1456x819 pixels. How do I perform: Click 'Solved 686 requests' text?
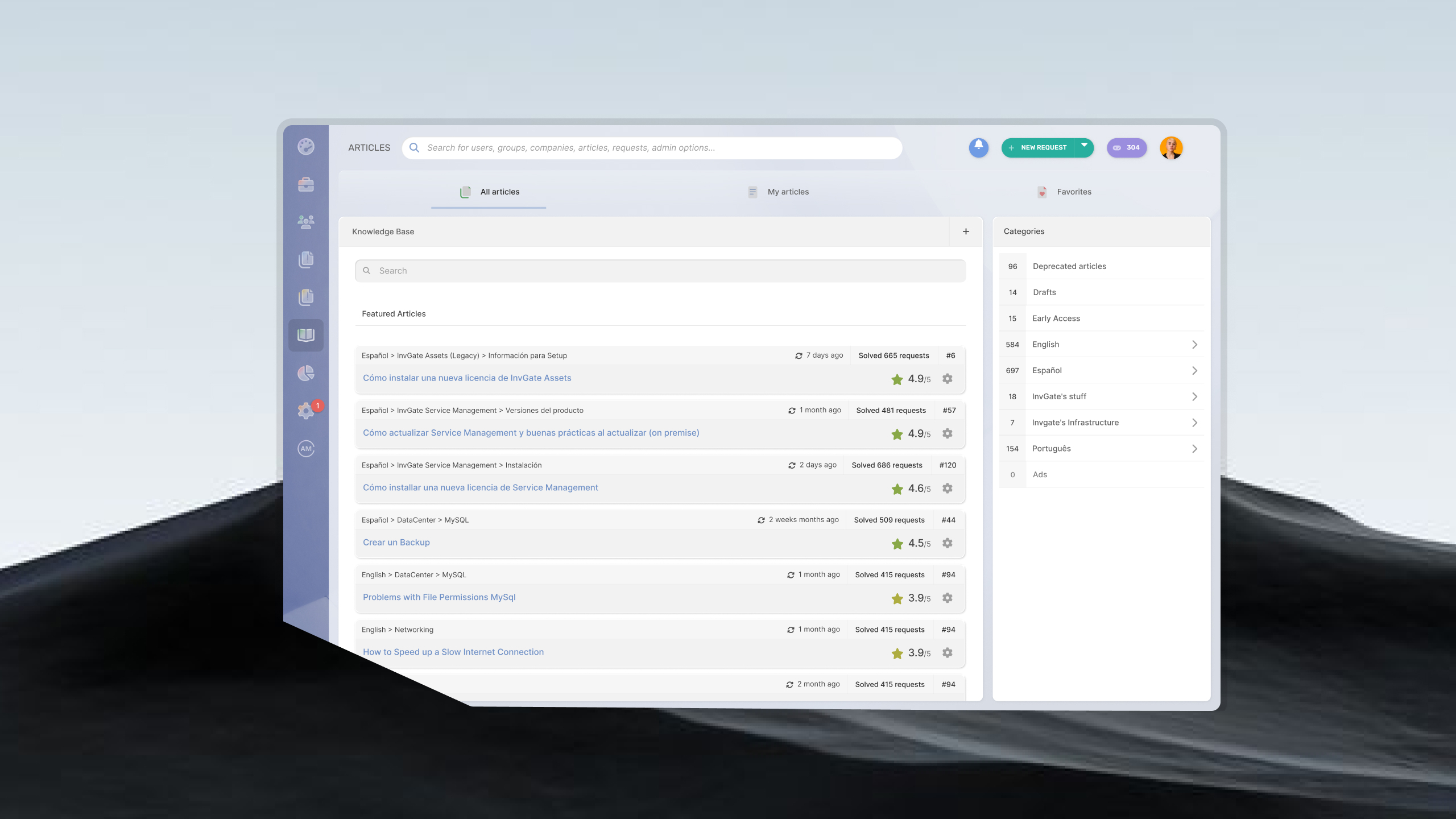tap(887, 465)
